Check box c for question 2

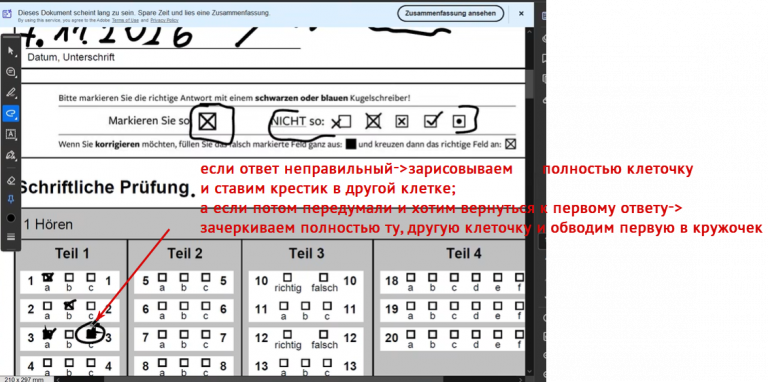(91, 306)
